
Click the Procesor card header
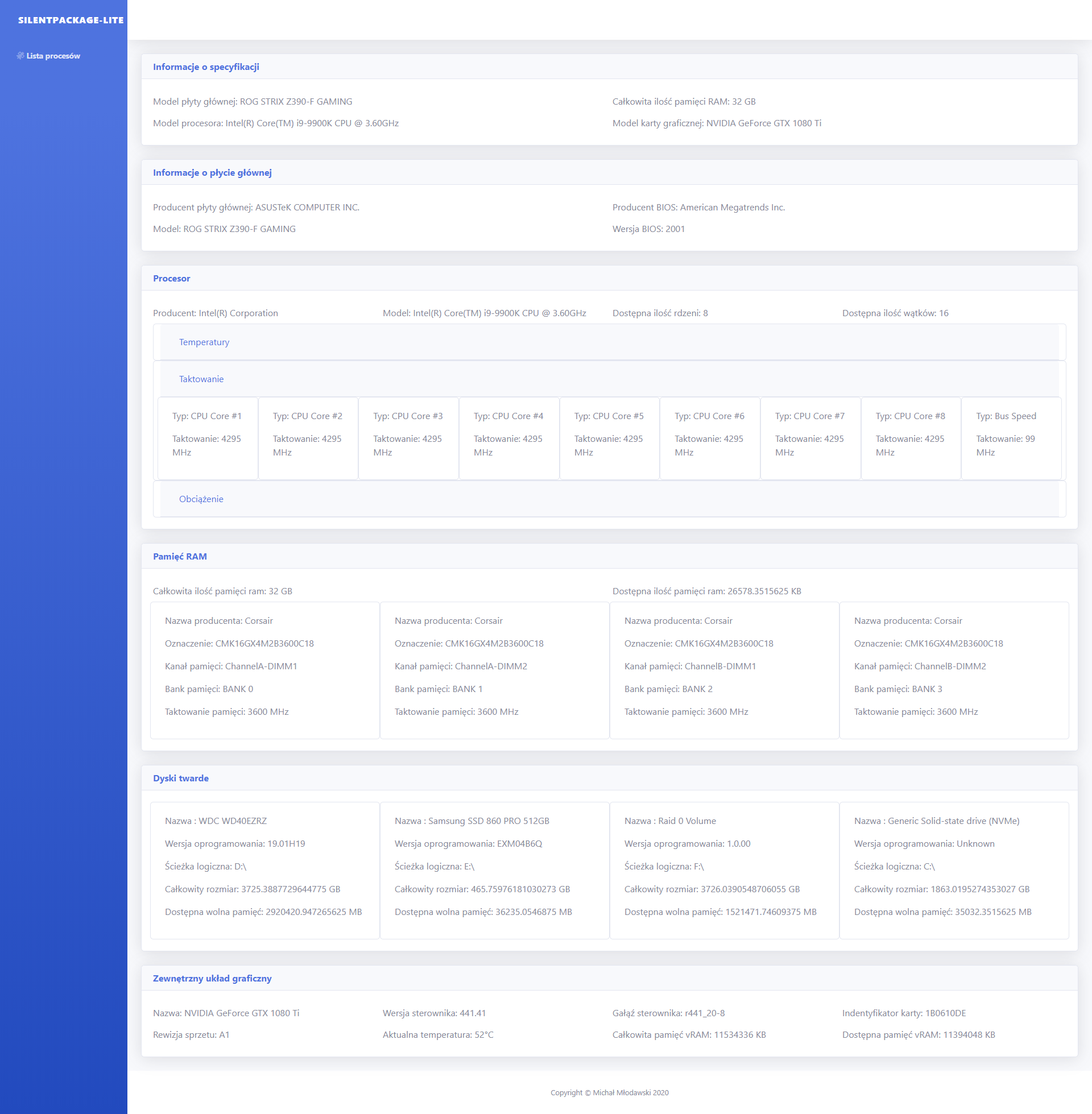171,278
